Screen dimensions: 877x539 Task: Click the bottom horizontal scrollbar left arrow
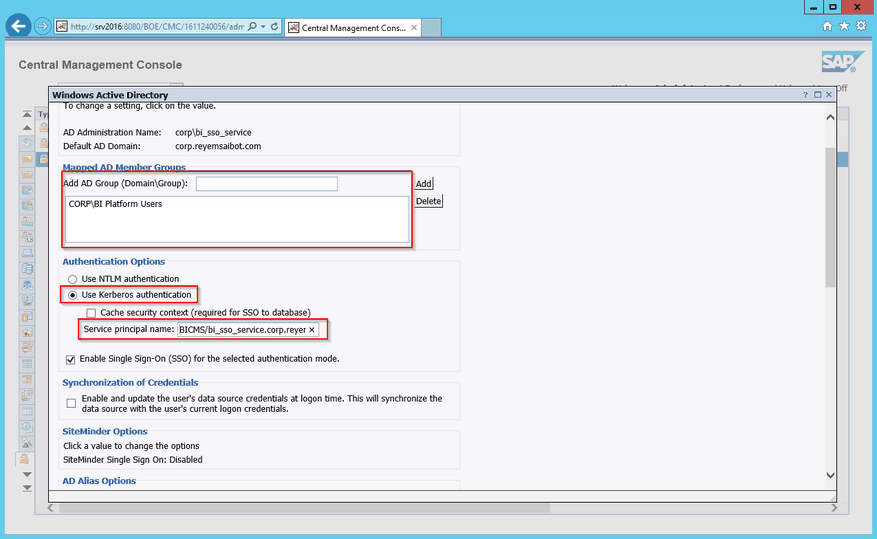tap(50, 508)
